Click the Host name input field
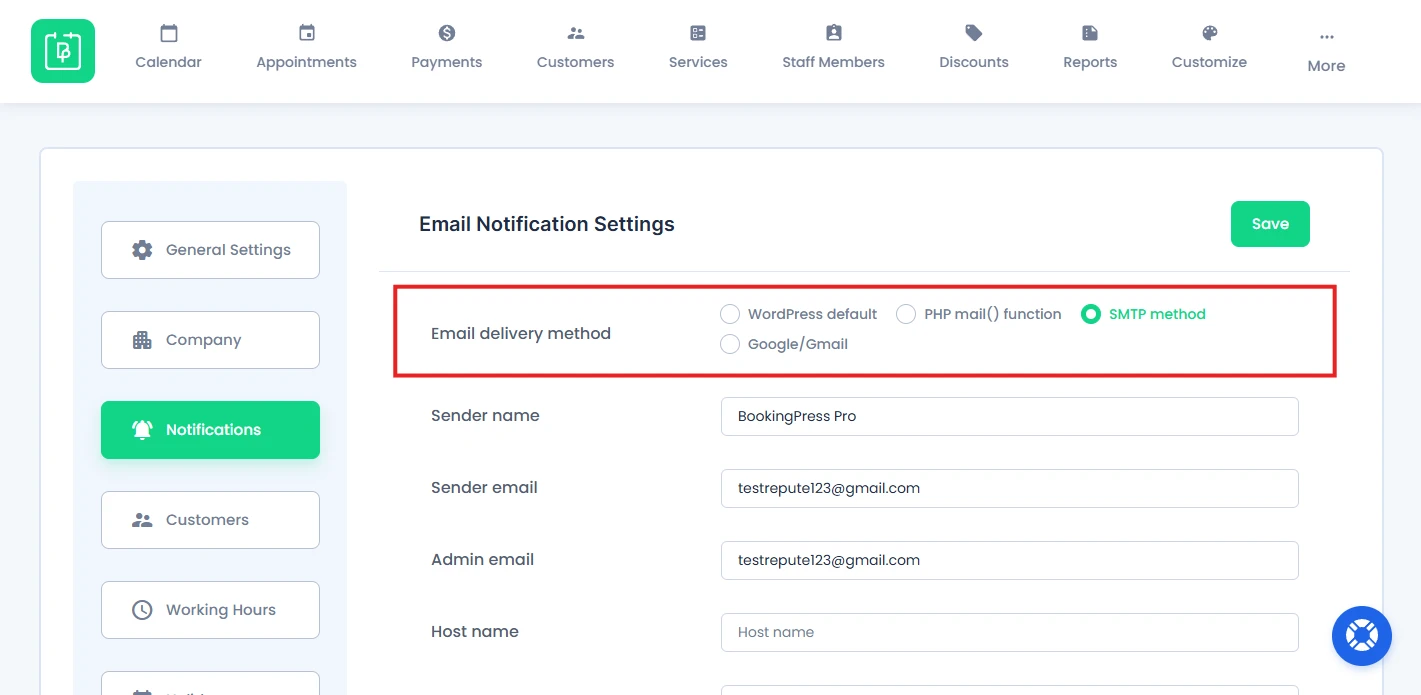 point(1010,632)
